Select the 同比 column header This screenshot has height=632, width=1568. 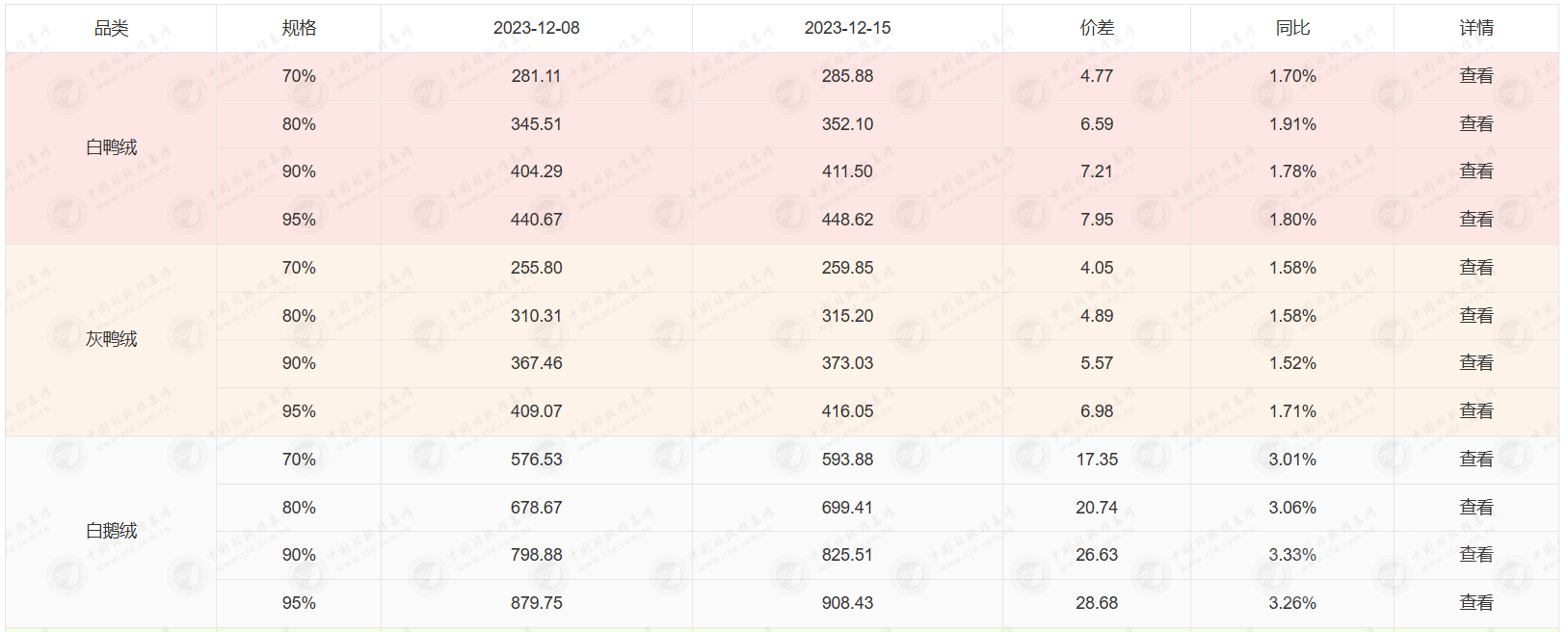pos(1292,28)
